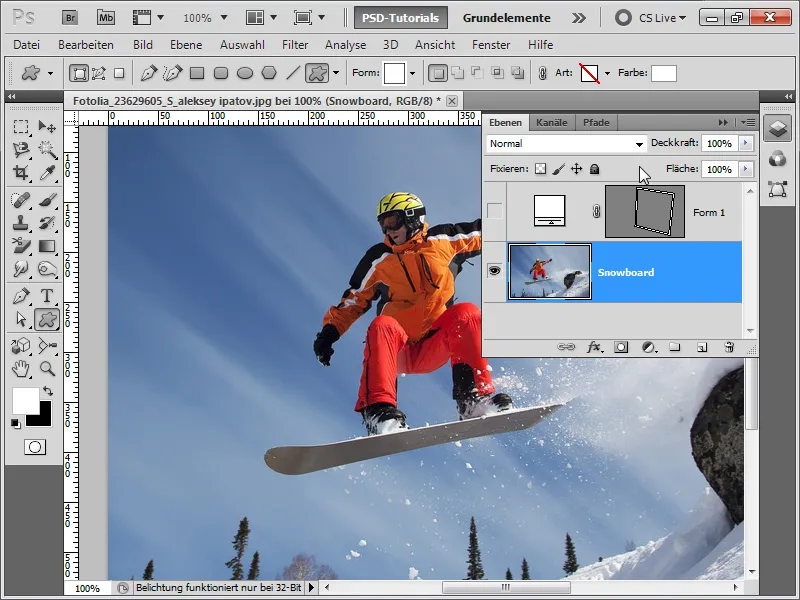Show more workspaces with double arrow
This screenshot has width=800, height=600.
click(579, 18)
